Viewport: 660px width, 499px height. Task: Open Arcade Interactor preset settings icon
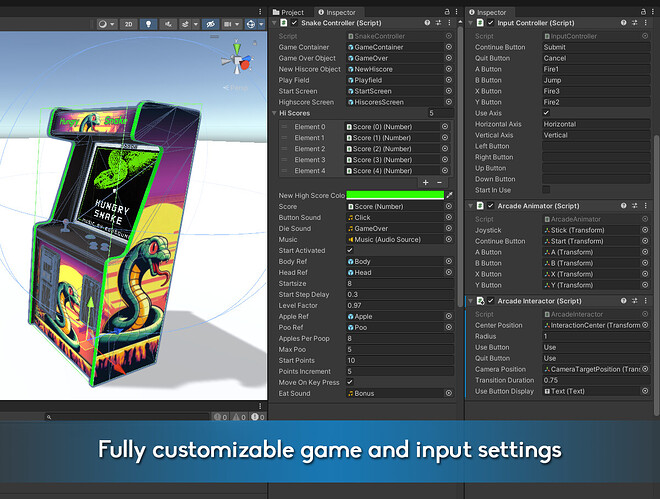pos(634,301)
